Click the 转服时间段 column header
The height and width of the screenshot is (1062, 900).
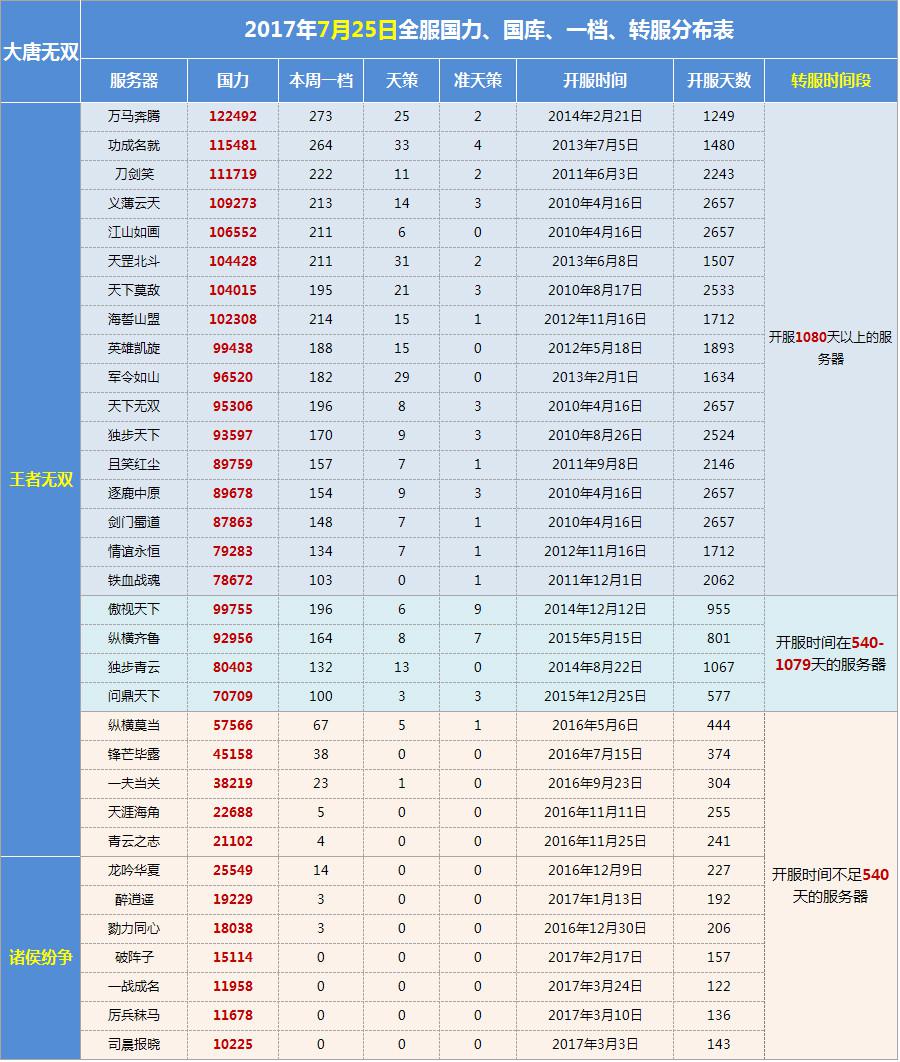click(832, 81)
